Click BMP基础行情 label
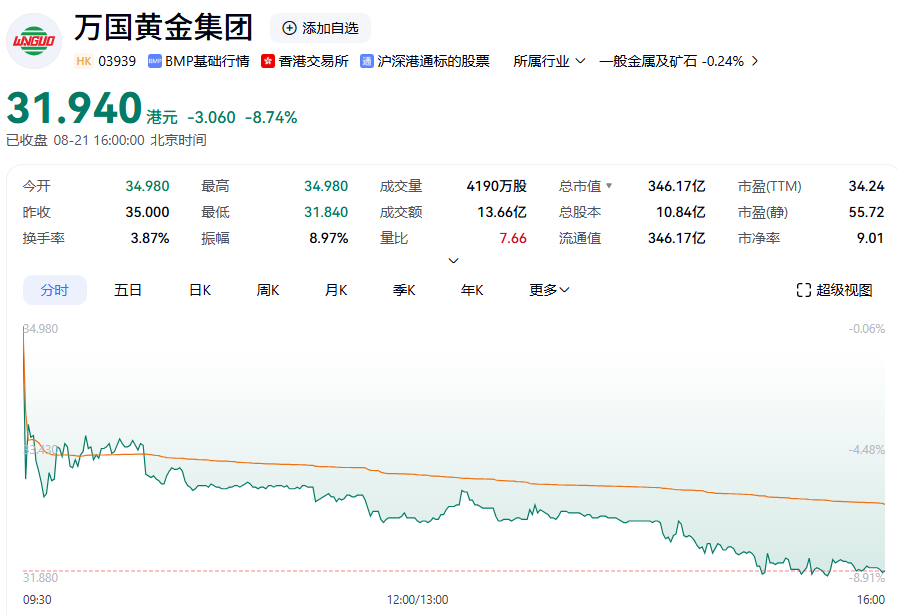 pyautogui.click(x=207, y=61)
